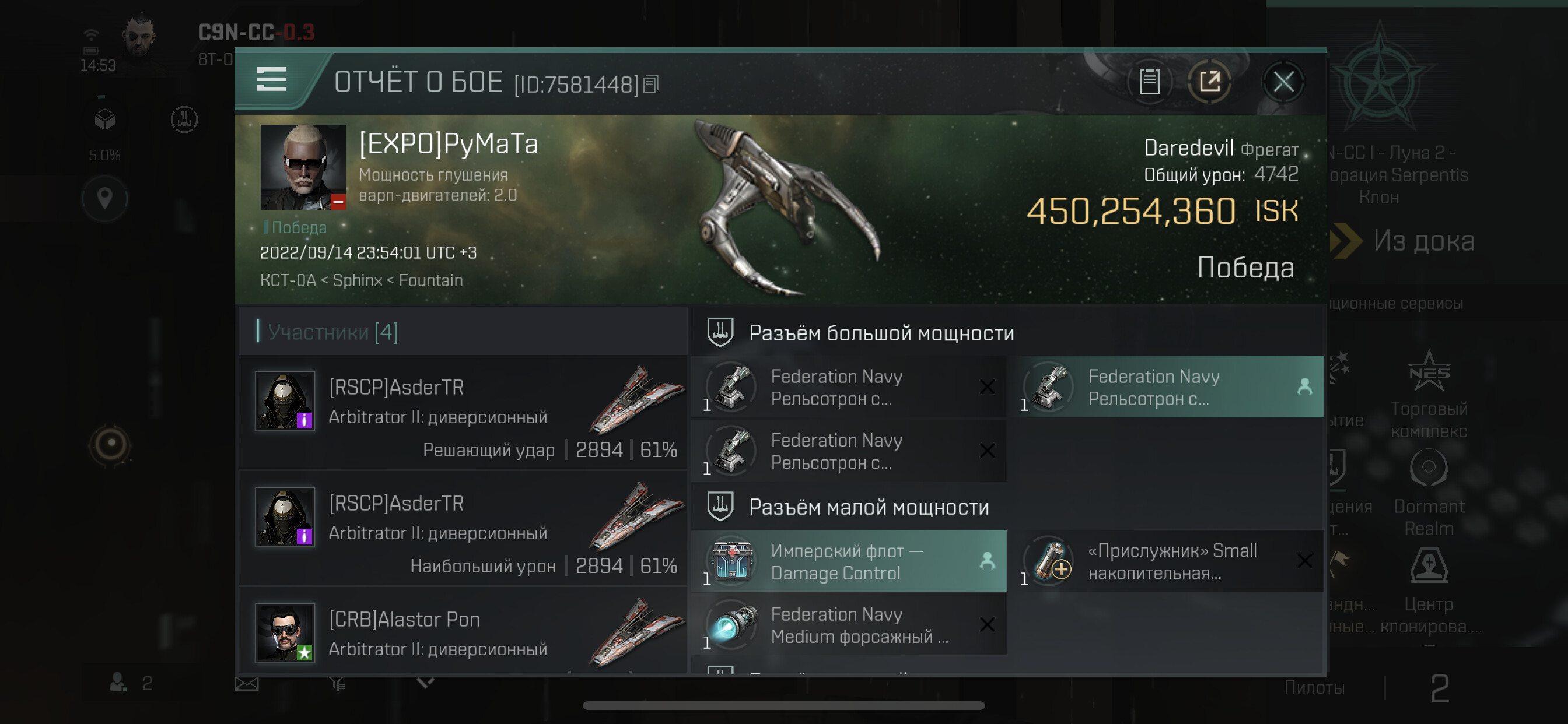Share the battle report via export icon

coord(1209,81)
